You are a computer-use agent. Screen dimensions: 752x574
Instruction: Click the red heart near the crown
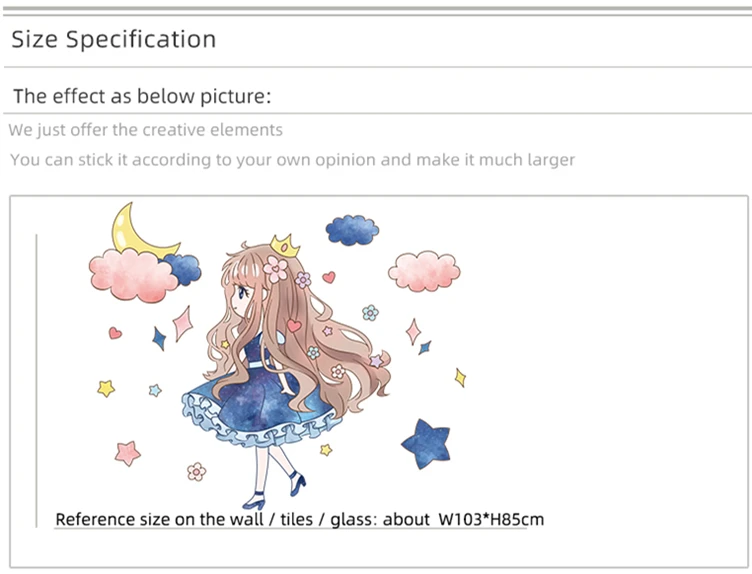[329, 277]
